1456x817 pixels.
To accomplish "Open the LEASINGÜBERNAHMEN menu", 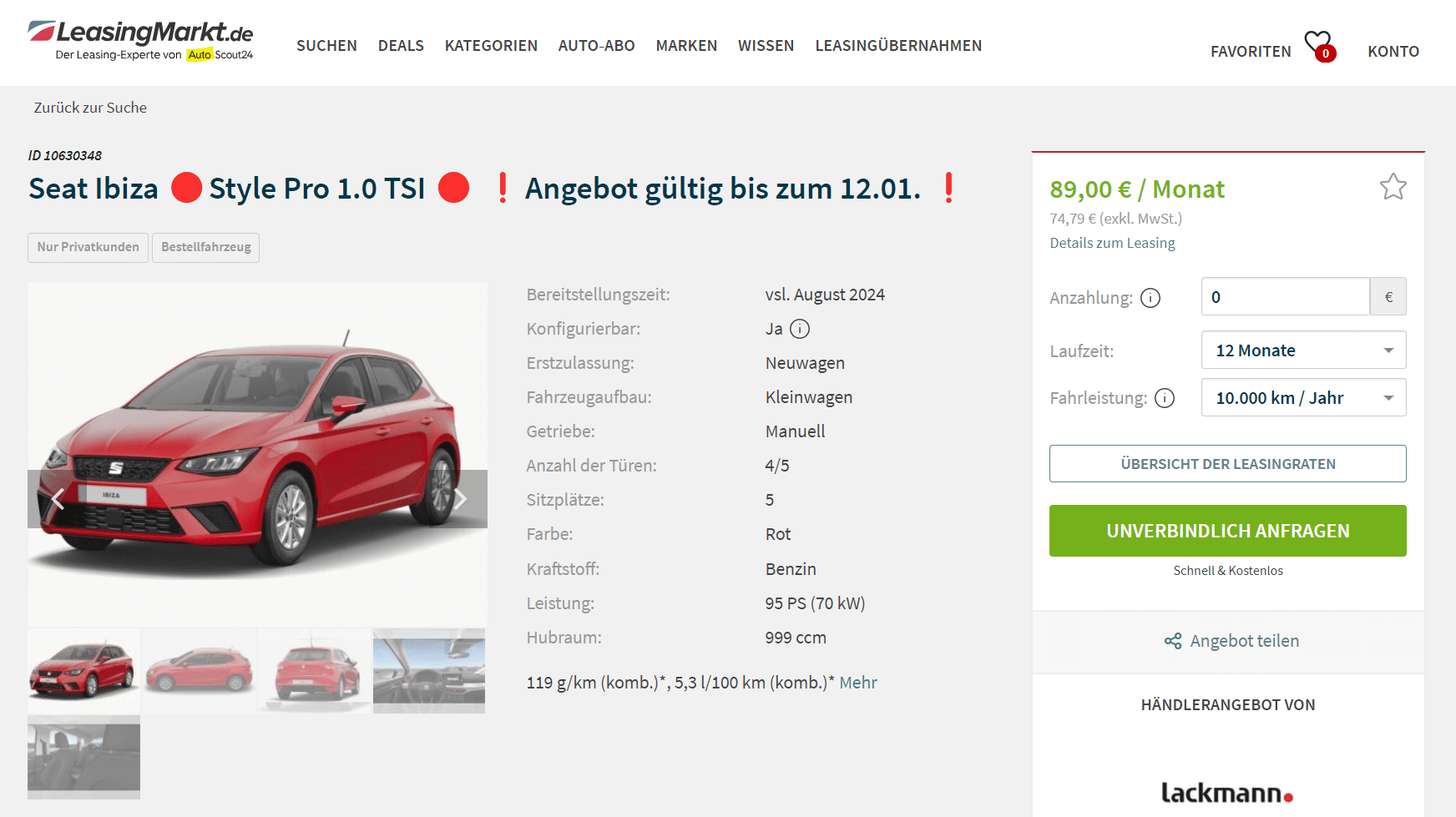I will point(898,46).
